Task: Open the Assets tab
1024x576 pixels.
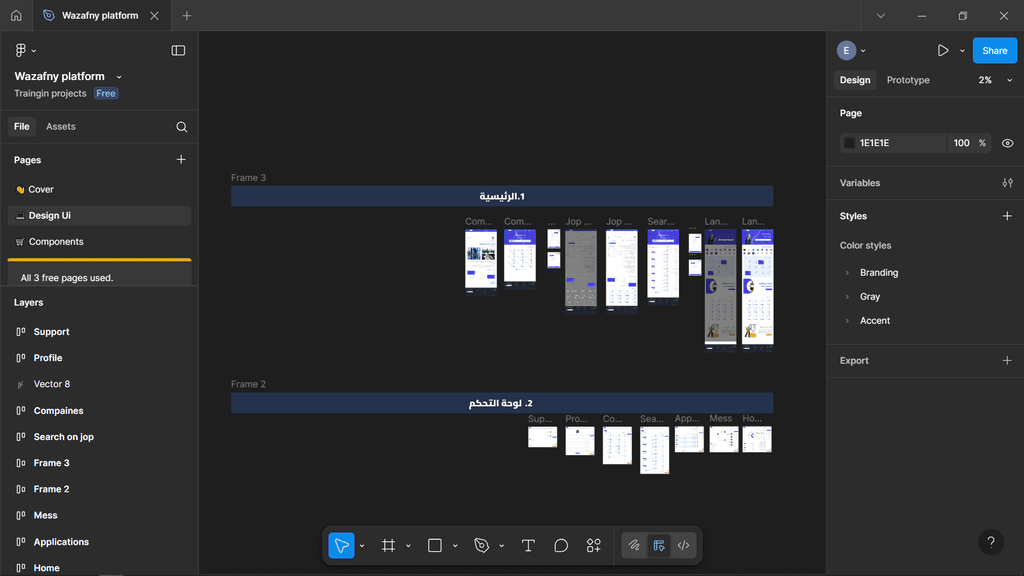Action: 60,127
